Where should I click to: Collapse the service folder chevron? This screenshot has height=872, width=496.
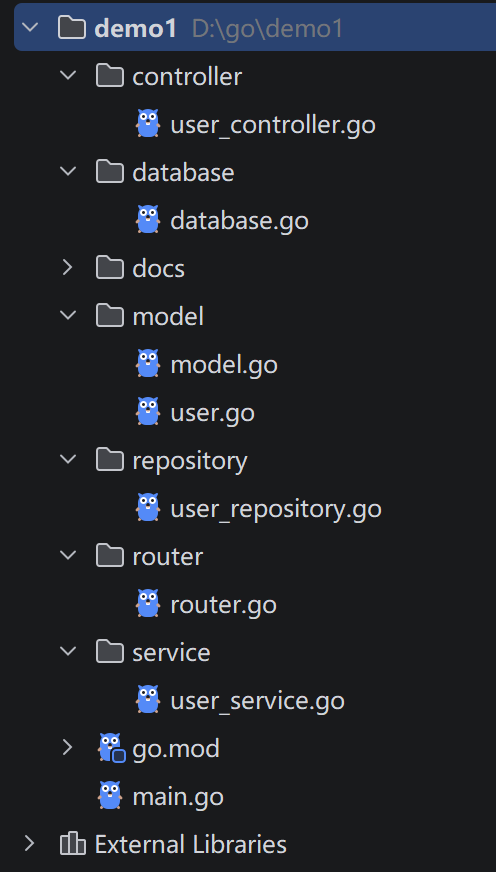68,651
